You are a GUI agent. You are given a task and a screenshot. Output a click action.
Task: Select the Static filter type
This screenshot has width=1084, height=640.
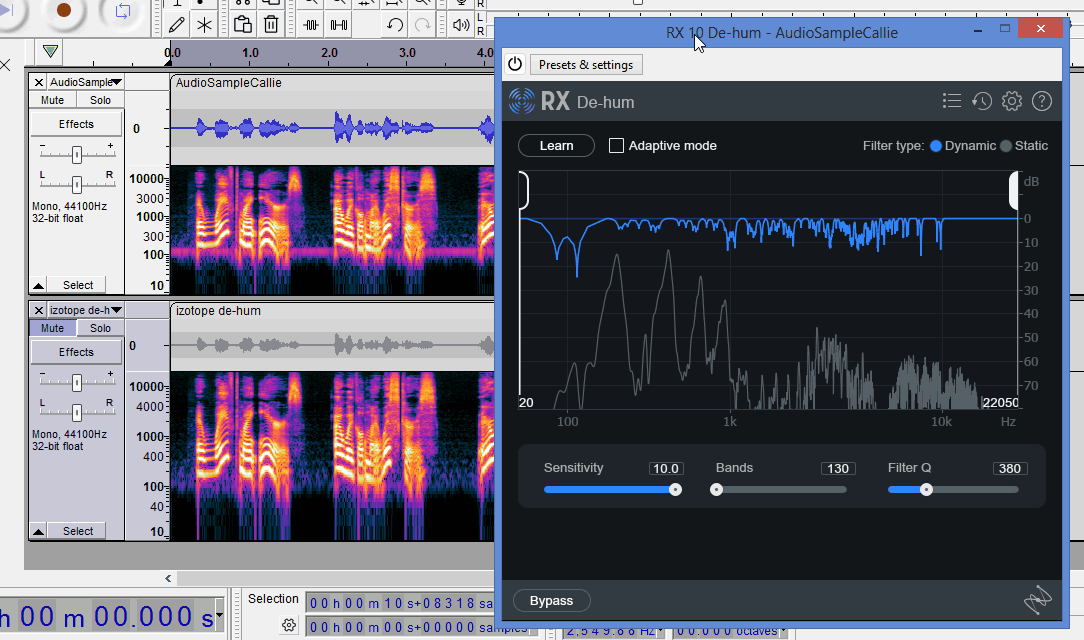tap(1006, 146)
